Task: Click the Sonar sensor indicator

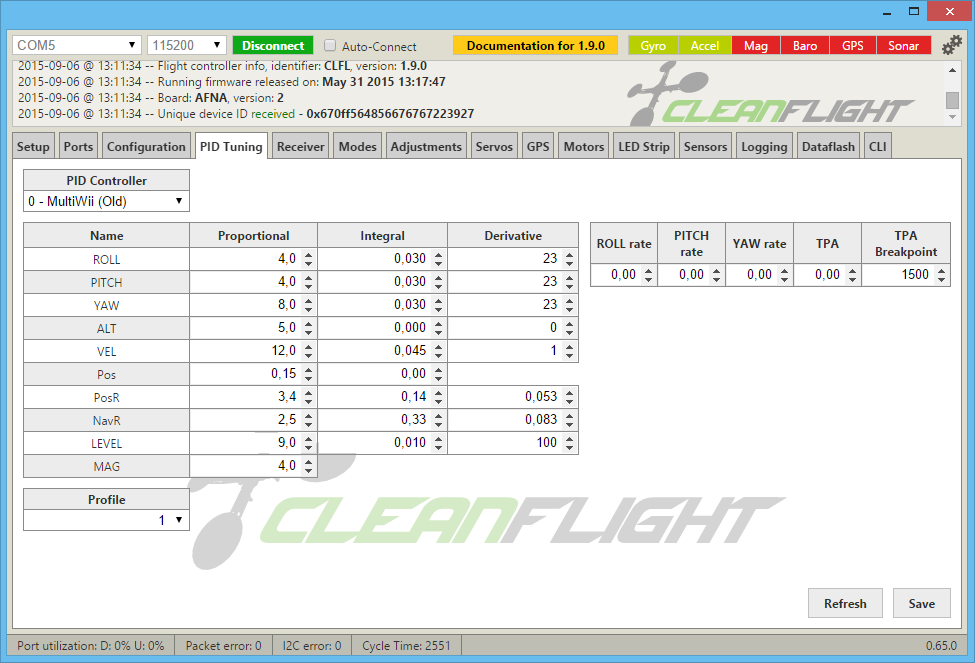Action: (x=903, y=45)
